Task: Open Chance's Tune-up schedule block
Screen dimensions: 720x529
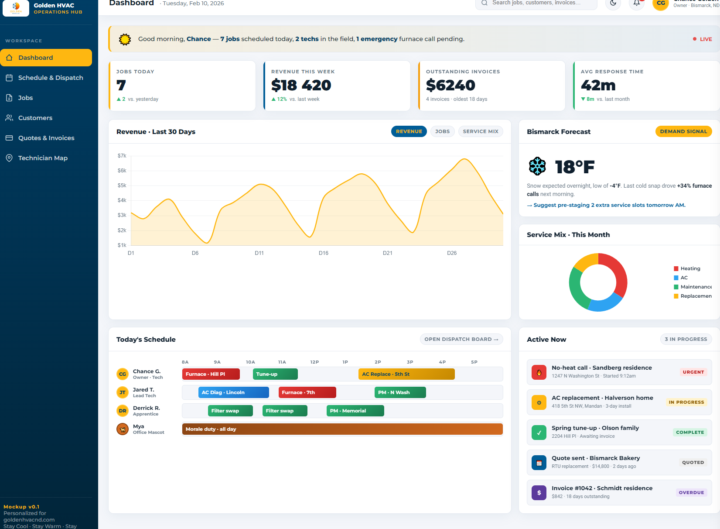Action: pyautogui.click(x=275, y=374)
